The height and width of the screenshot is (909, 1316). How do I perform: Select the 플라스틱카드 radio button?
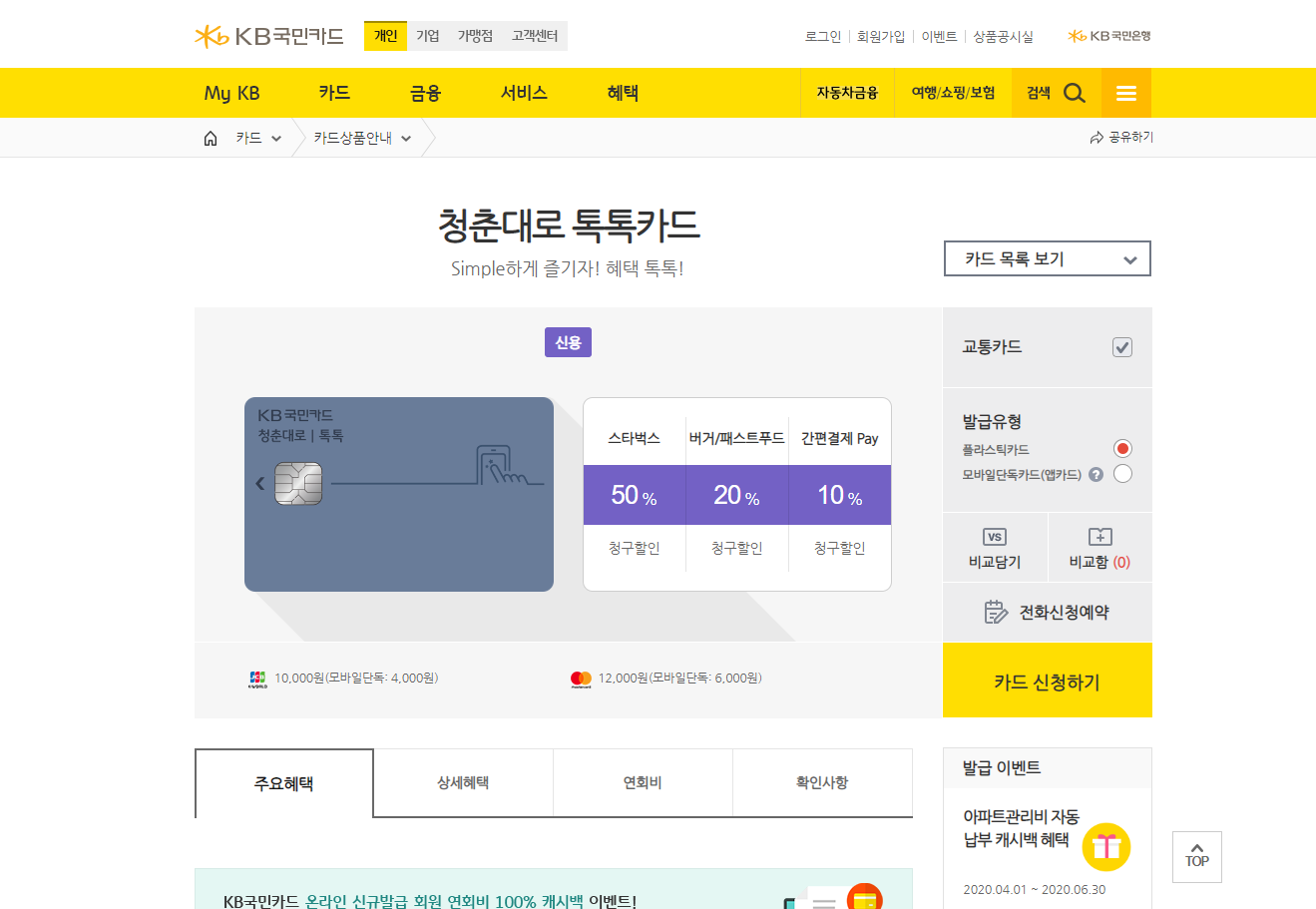(1122, 449)
